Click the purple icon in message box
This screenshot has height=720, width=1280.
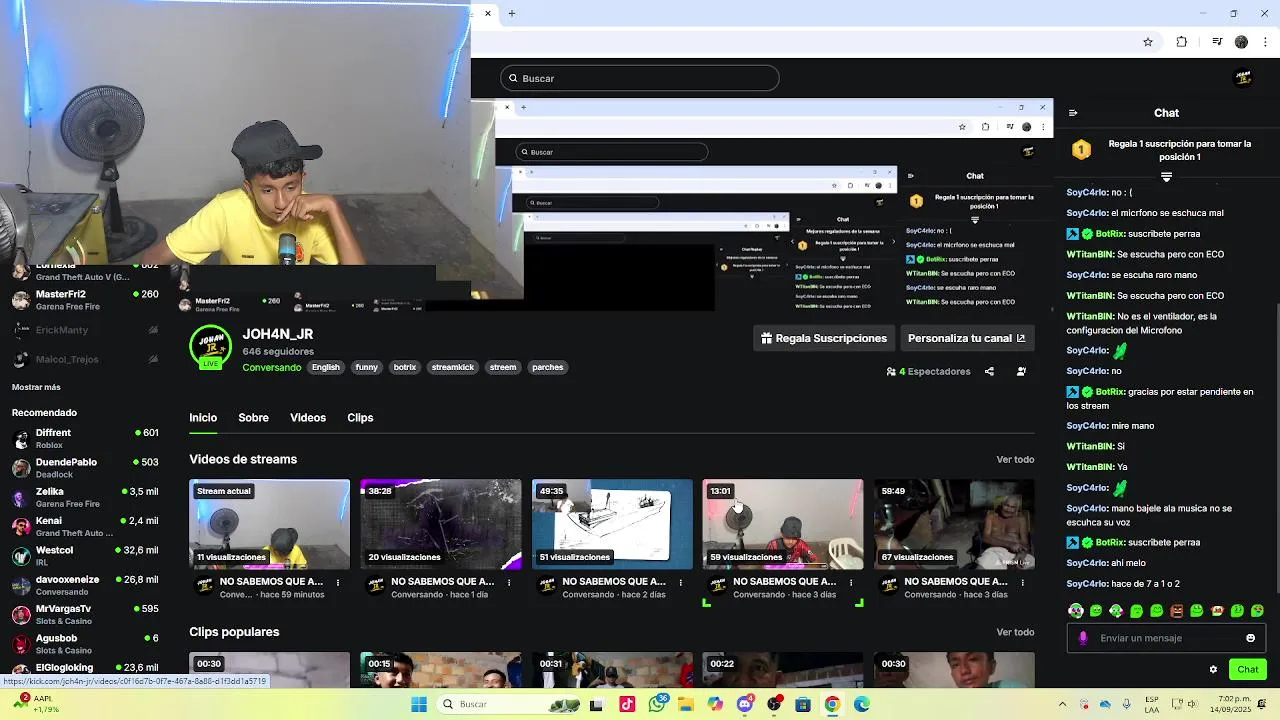[x=1083, y=638]
